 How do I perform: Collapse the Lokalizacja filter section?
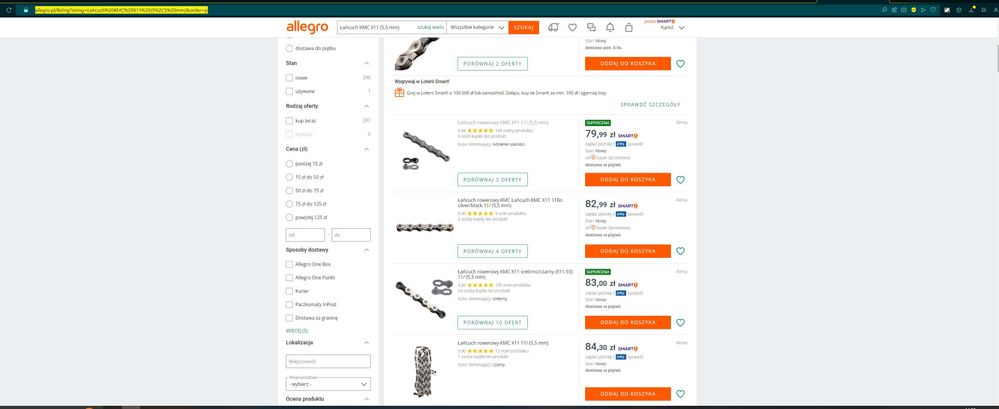tap(366, 343)
